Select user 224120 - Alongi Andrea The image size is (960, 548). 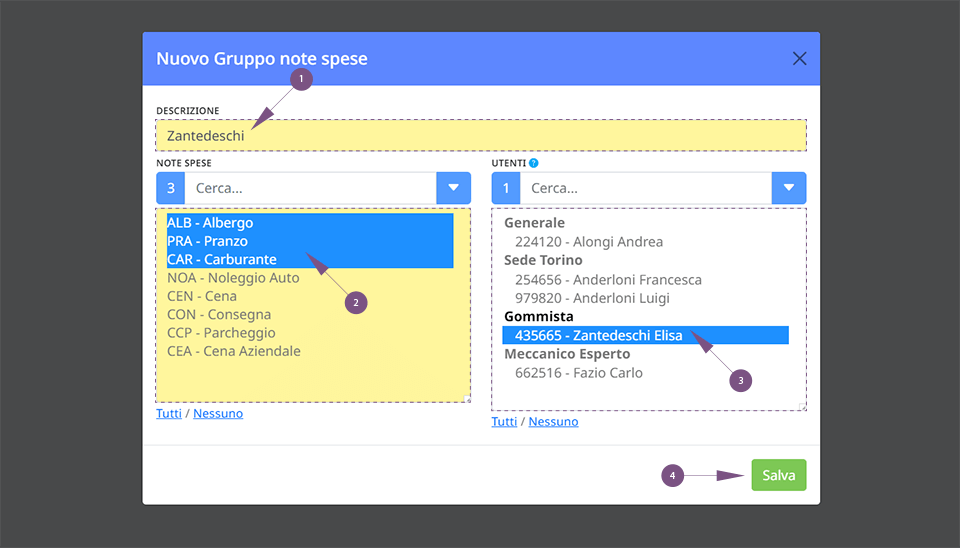pyautogui.click(x=645, y=242)
